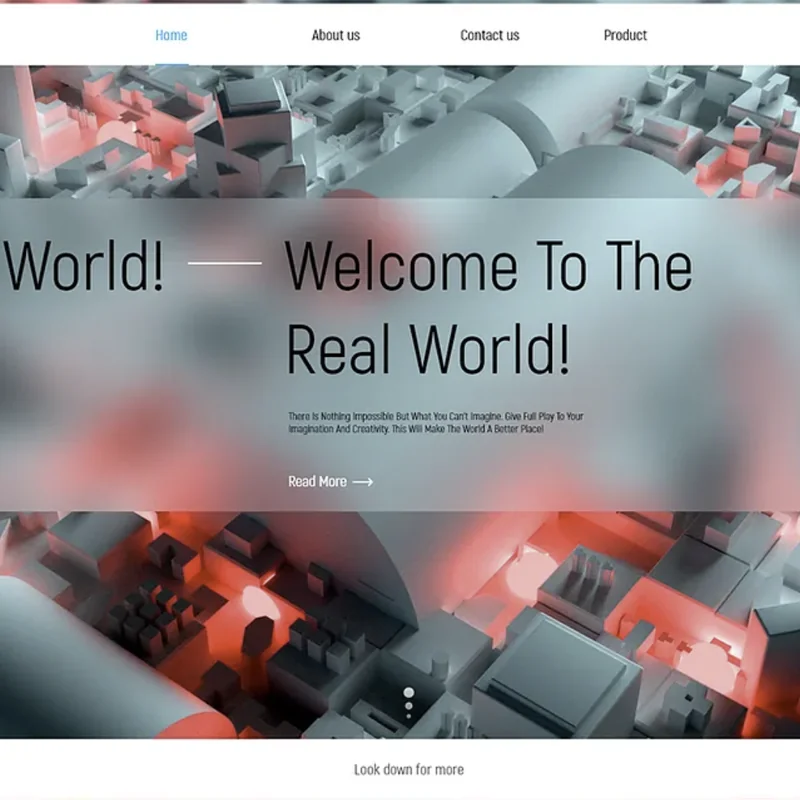The width and height of the screenshot is (800, 800).
Task: Click the 'Welcome To The' heading line
Action: click(x=488, y=266)
